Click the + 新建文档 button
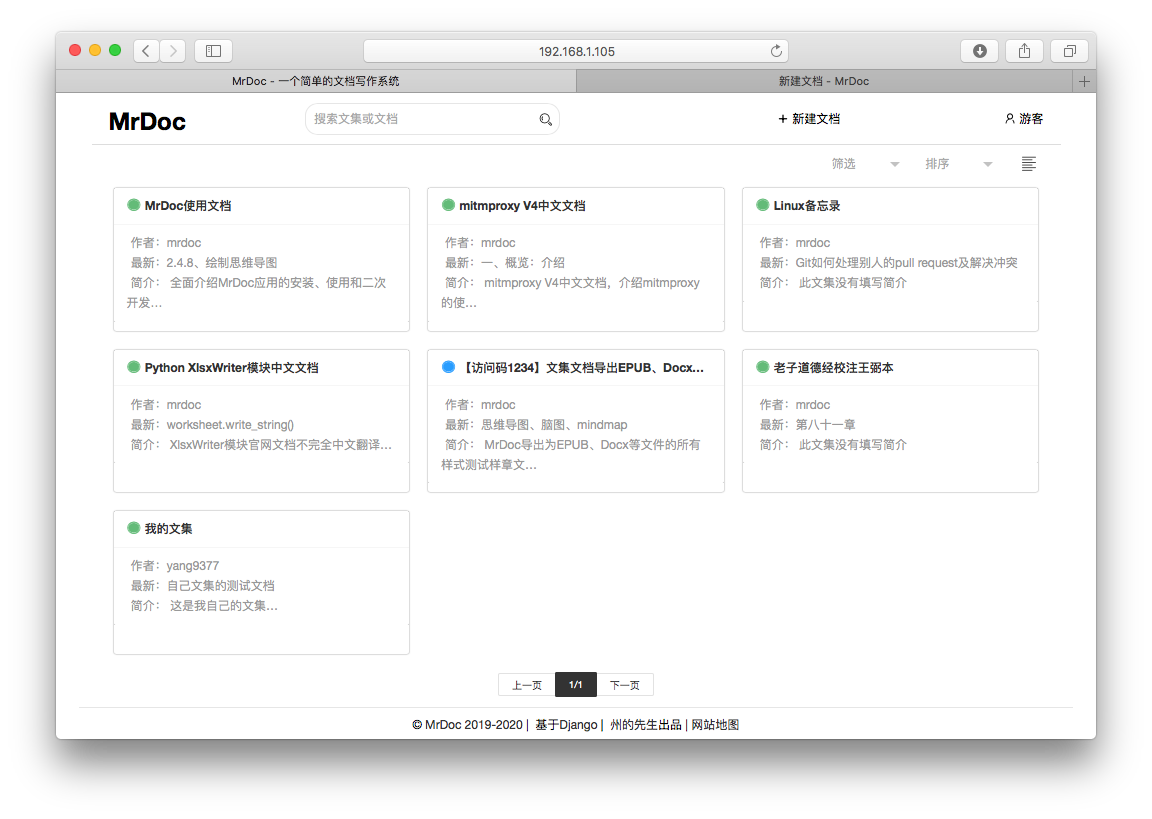This screenshot has height=819, width=1152. tap(809, 119)
